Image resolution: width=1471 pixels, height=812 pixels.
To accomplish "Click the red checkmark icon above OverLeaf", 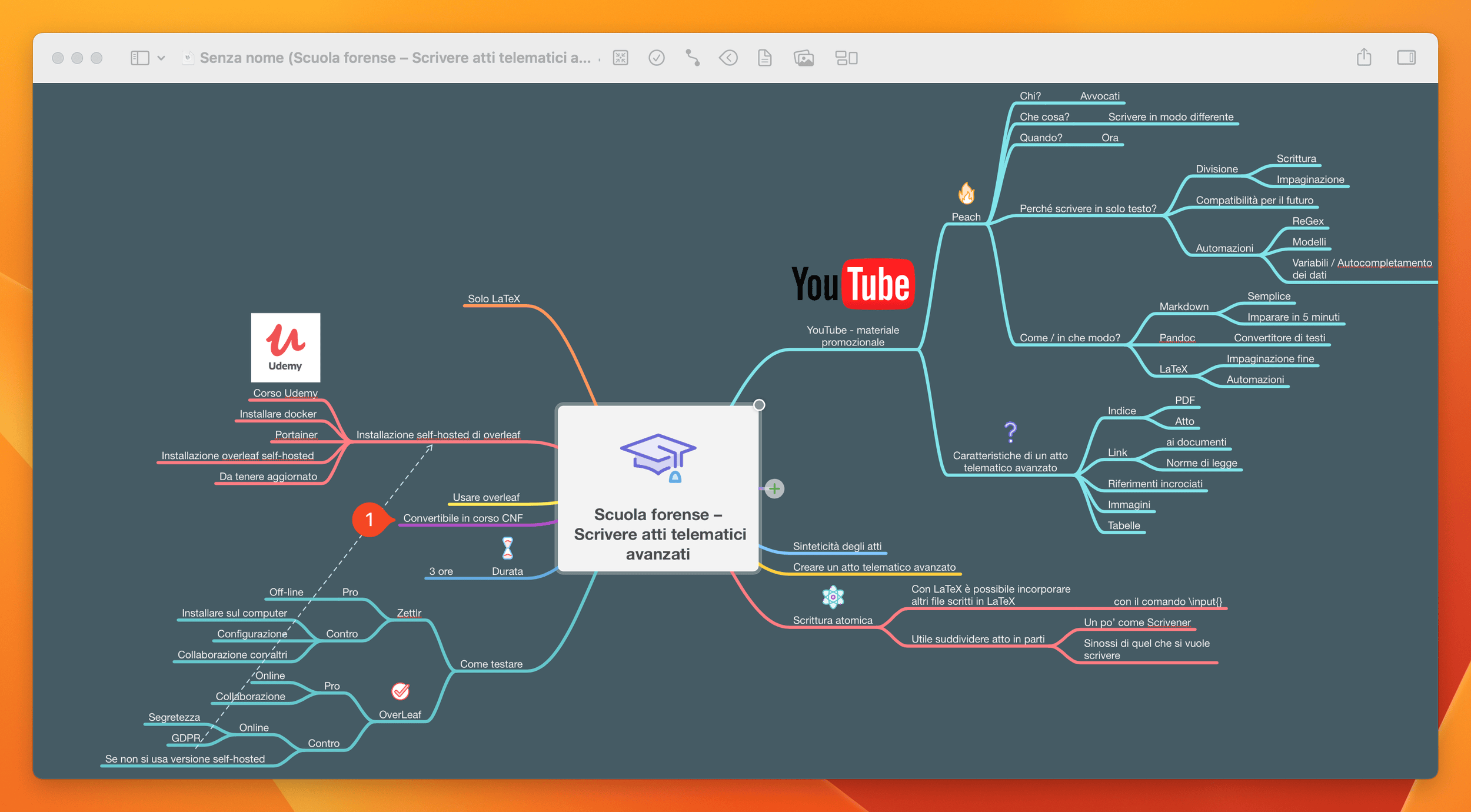I will point(400,691).
